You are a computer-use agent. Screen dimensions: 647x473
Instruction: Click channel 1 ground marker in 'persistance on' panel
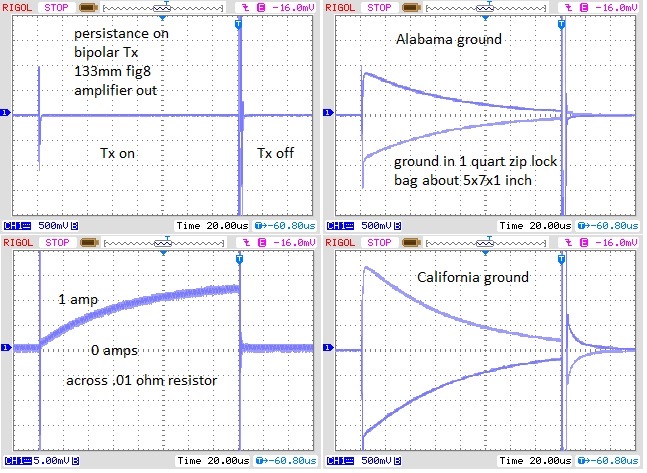tap(5, 113)
